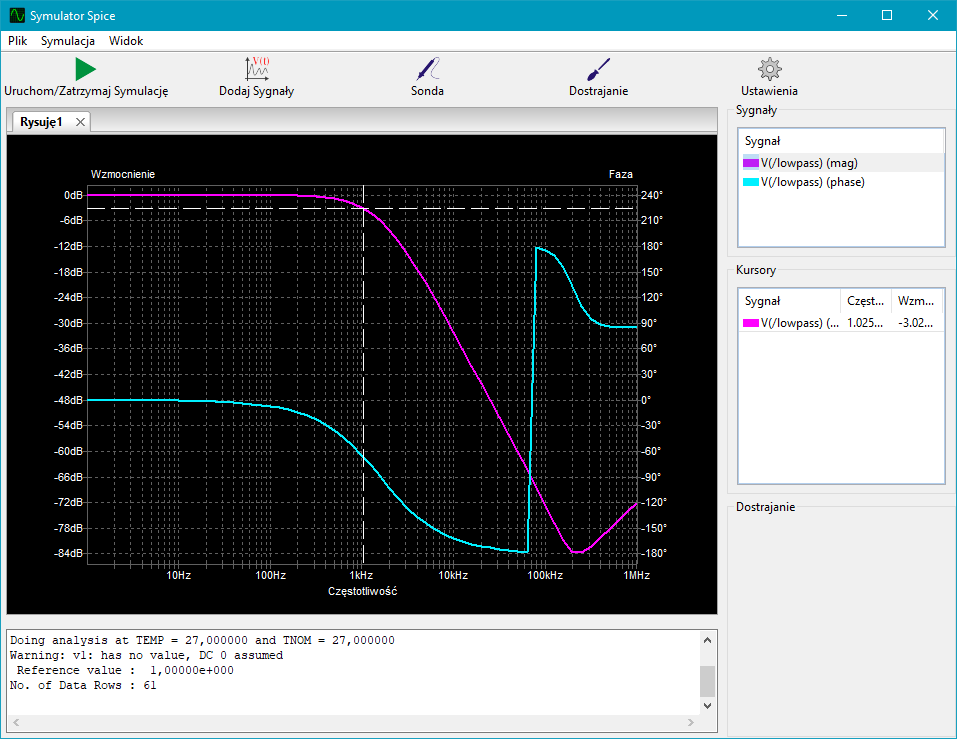The width and height of the screenshot is (957, 739).
Task: Open Ustawienia gear icon
Action: click(769, 69)
